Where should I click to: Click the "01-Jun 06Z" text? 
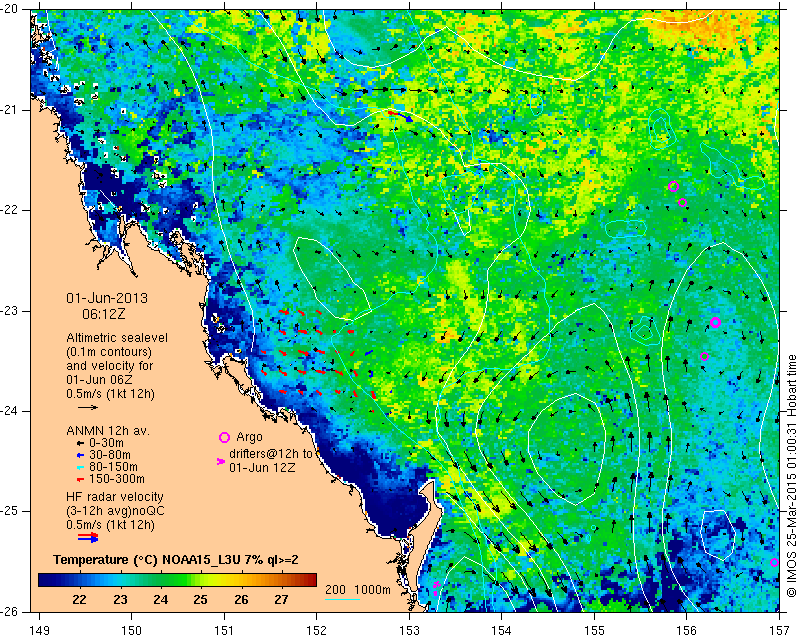point(99,380)
